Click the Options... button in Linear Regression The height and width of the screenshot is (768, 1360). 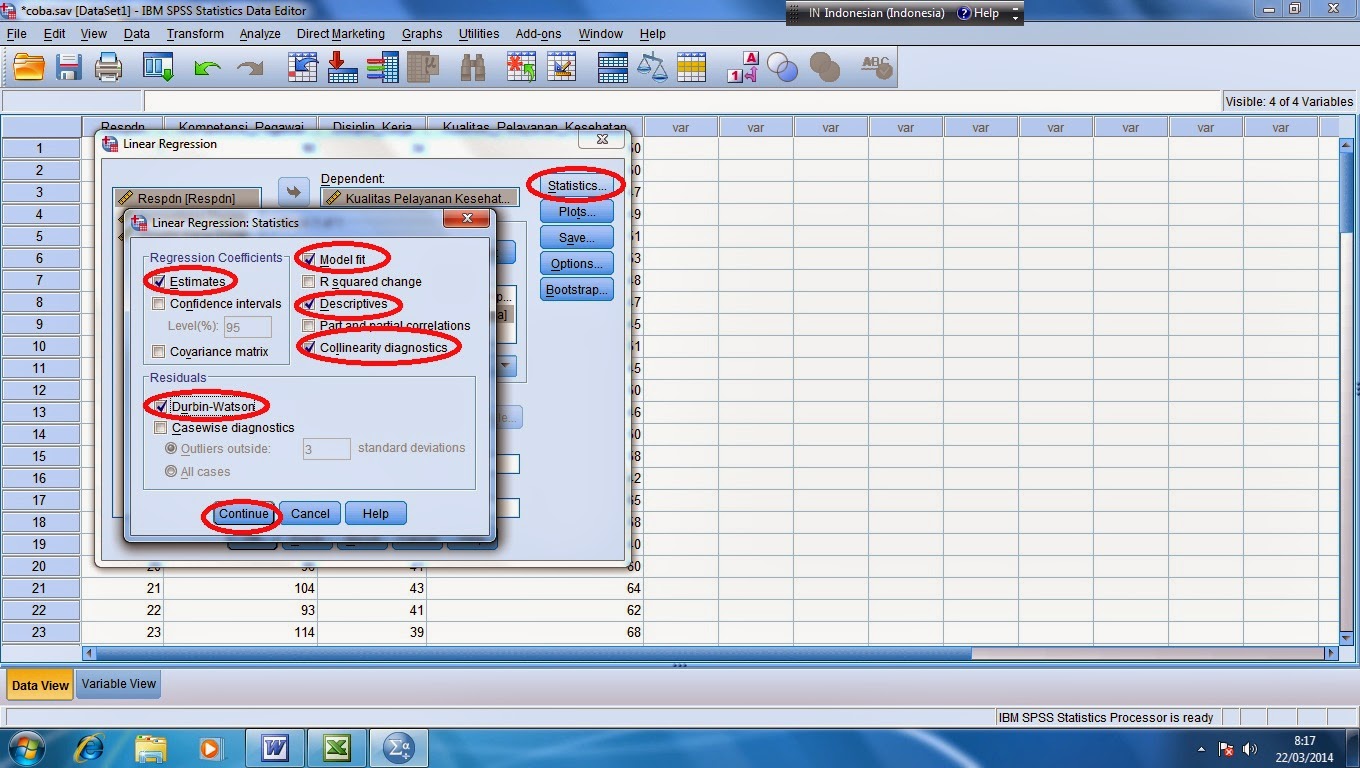coord(577,264)
